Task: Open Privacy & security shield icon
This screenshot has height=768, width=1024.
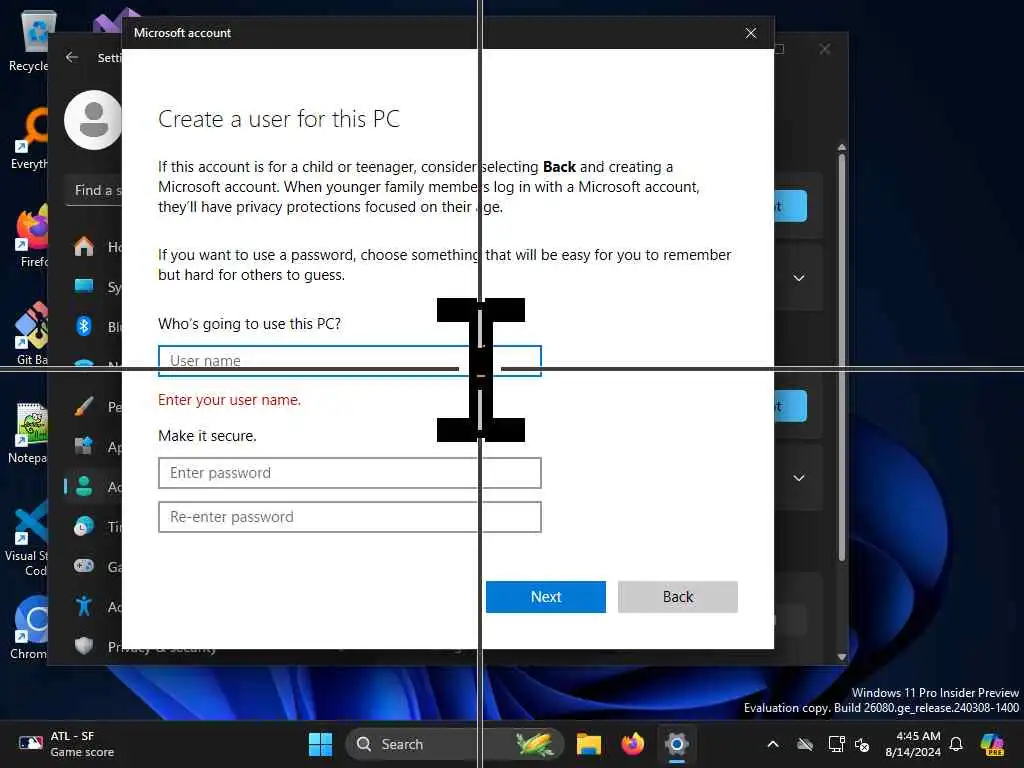Action: [x=84, y=646]
